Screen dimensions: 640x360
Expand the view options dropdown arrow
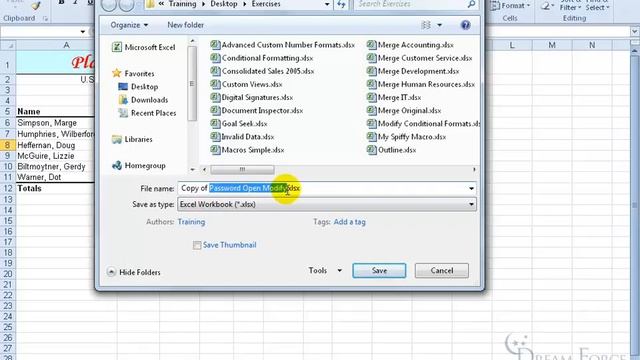[x=440, y=25]
